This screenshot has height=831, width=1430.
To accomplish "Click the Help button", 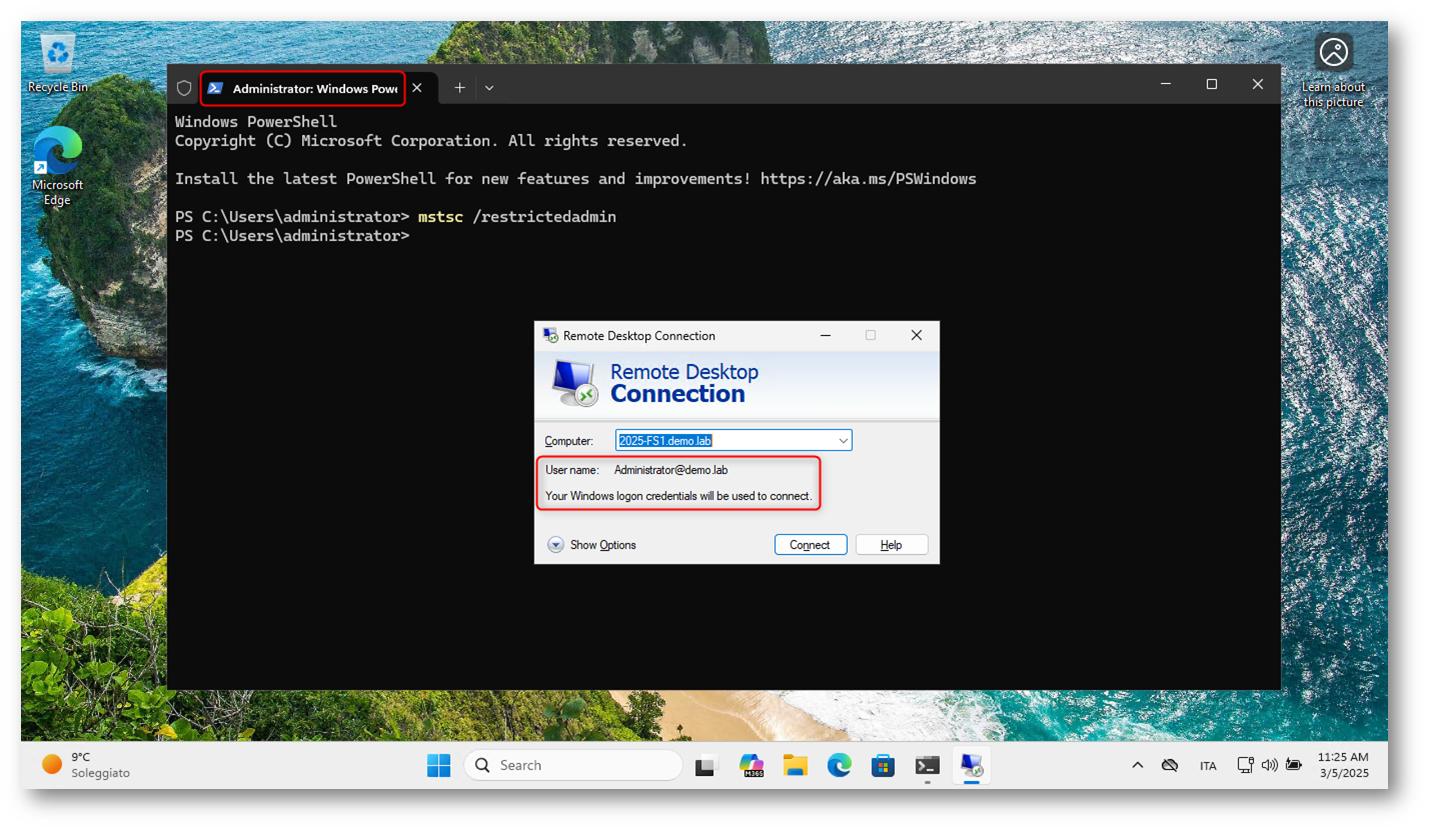I will pos(891,545).
